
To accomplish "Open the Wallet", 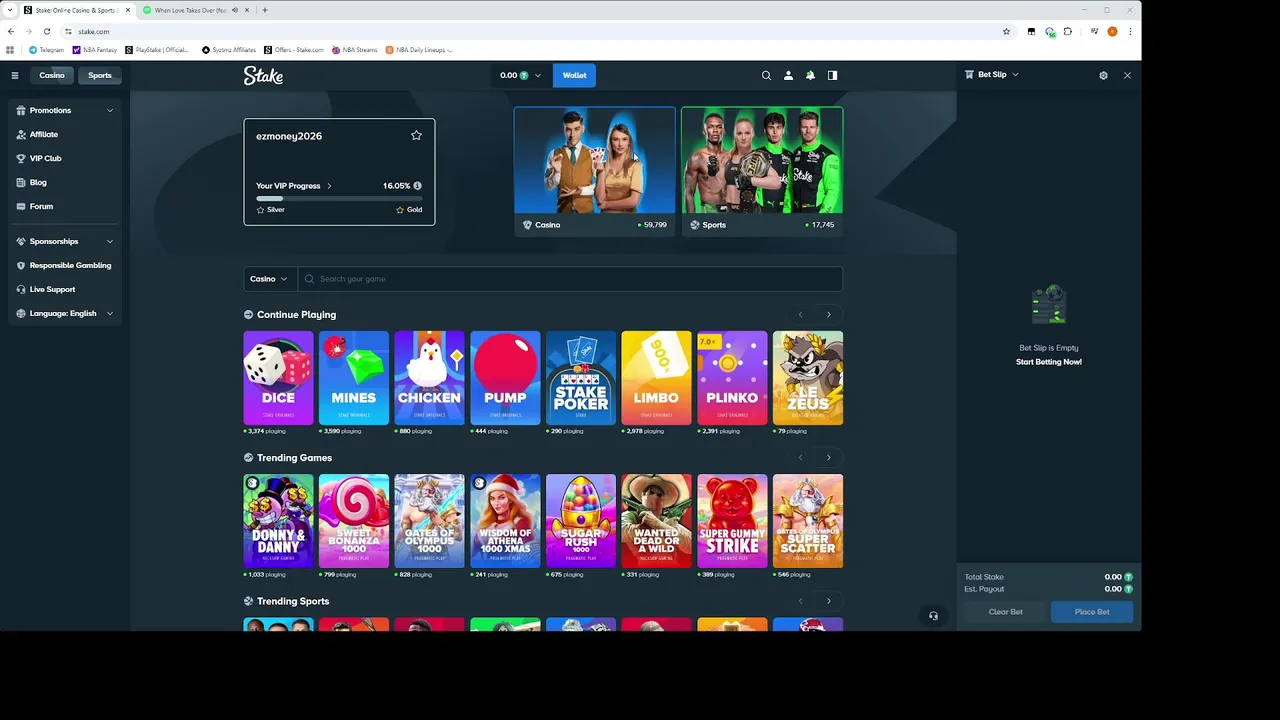I will [x=574, y=75].
